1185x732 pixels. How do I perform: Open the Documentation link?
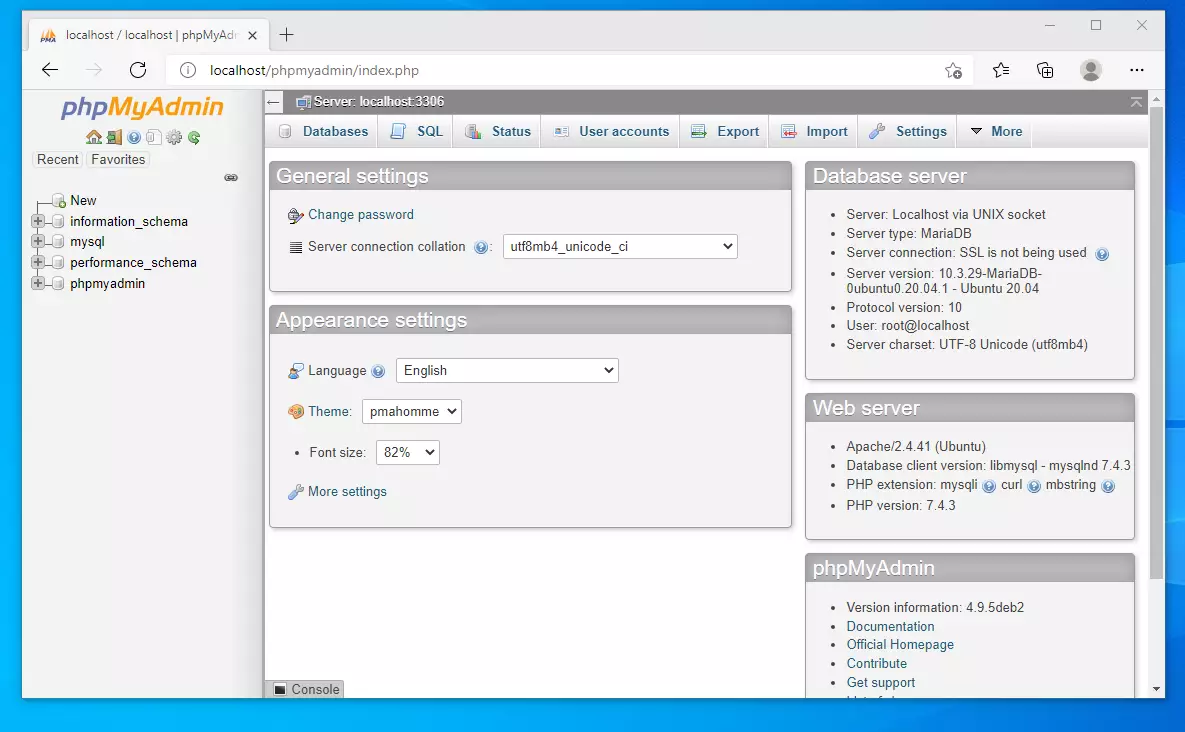890,626
